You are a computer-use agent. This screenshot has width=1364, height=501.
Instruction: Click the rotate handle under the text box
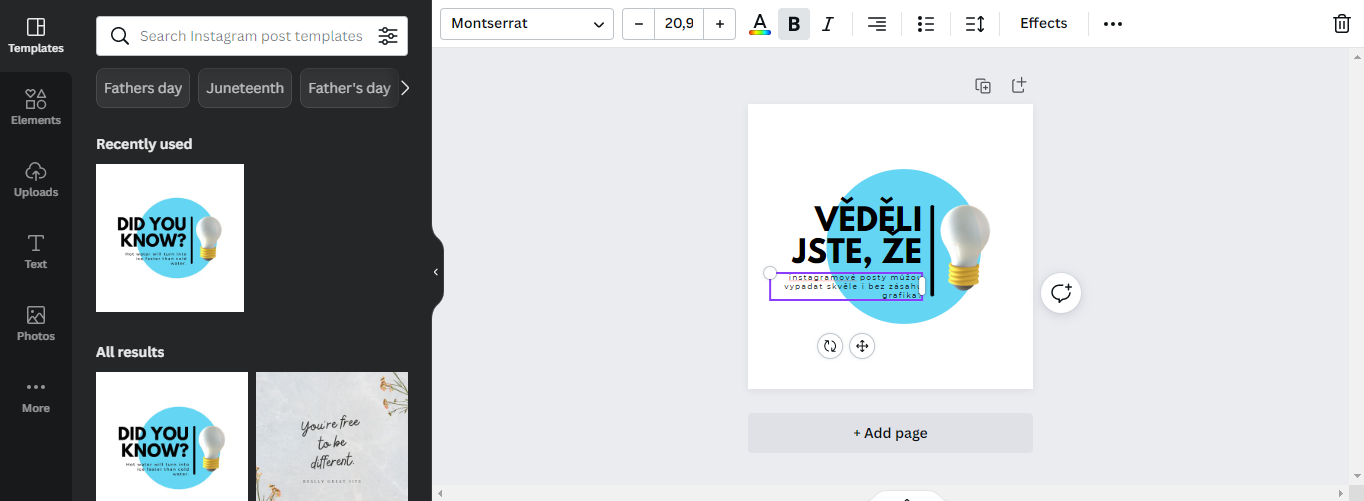(829, 346)
